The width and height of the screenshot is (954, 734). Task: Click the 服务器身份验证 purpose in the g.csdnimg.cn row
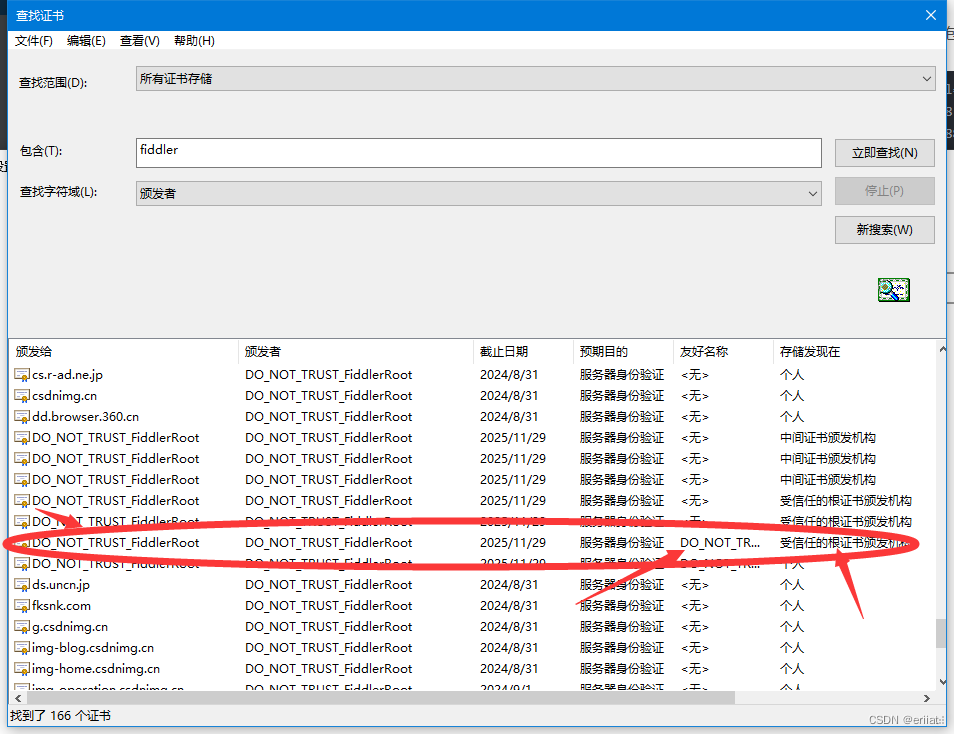point(621,627)
